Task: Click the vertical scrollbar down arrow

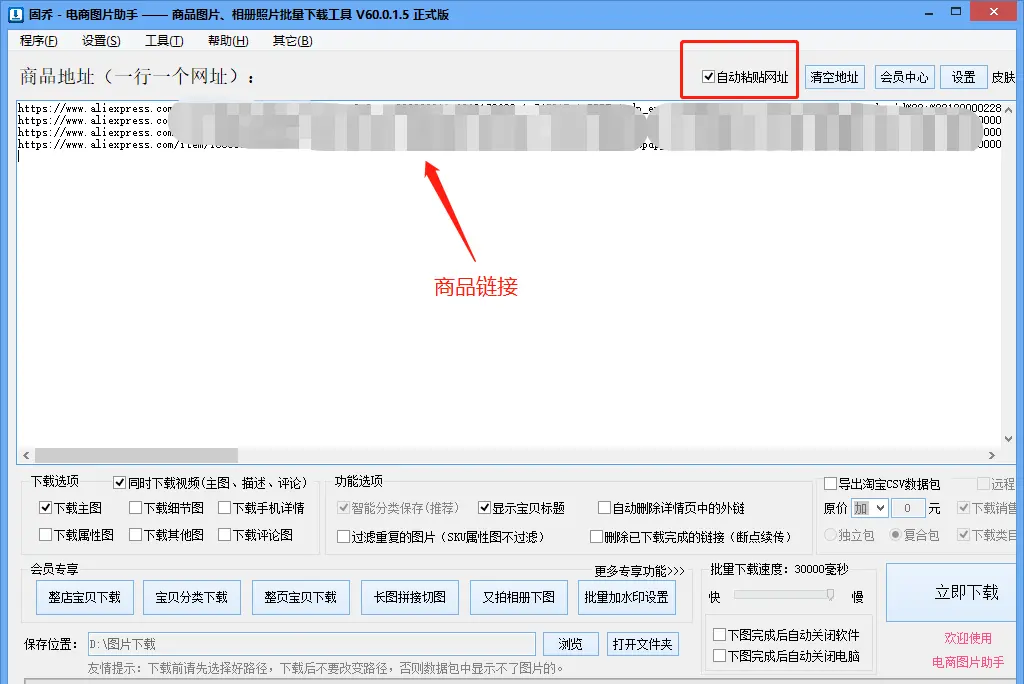Action: pyautogui.click(x=1007, y=440)
